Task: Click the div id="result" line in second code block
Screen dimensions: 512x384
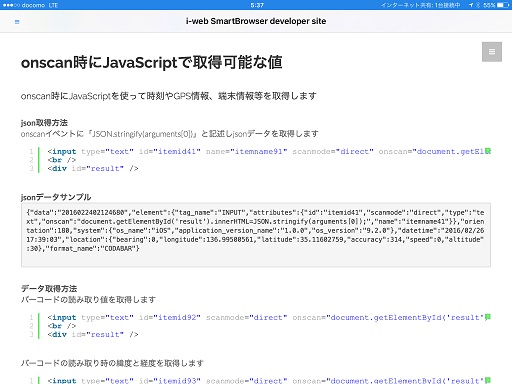Action: click(x=93, y=334)
